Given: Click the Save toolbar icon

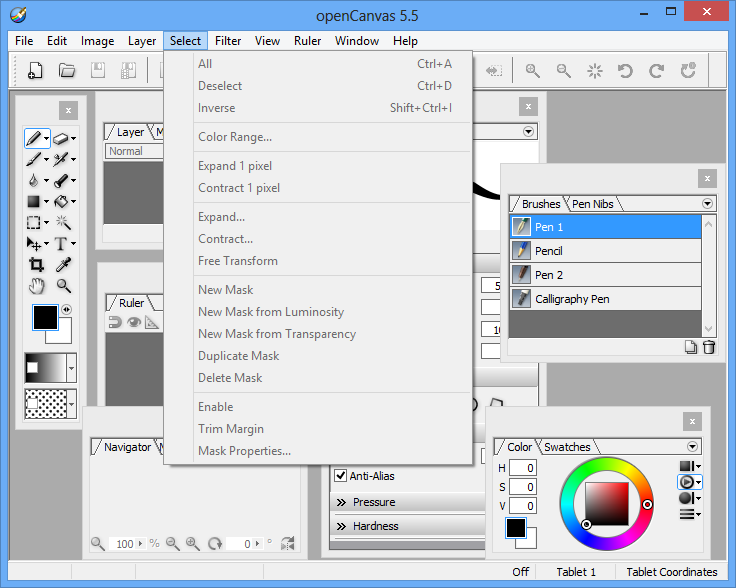Looking at the screenshot, I should tap(98, 71).
